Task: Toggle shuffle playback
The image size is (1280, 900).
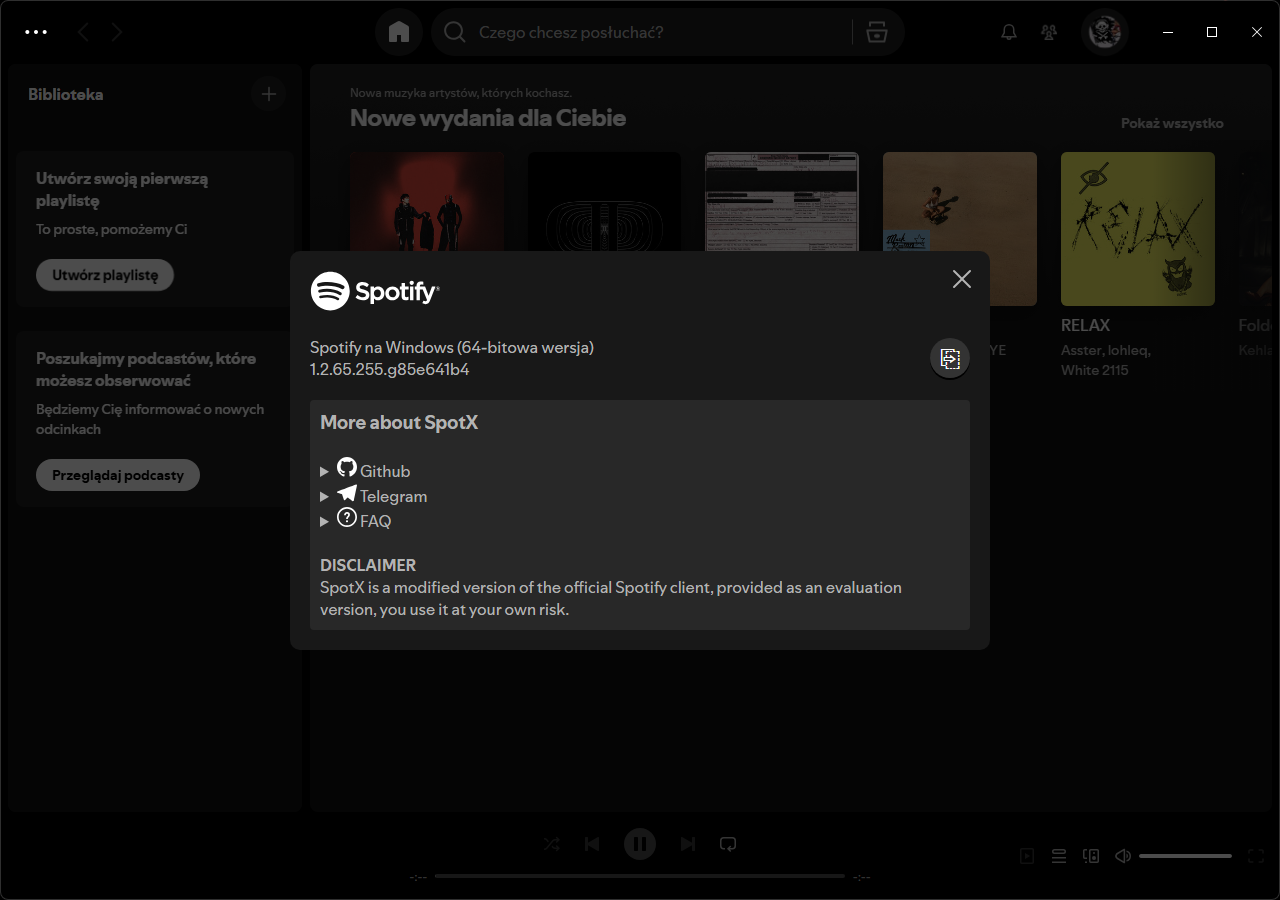Action: click(552, 844)
